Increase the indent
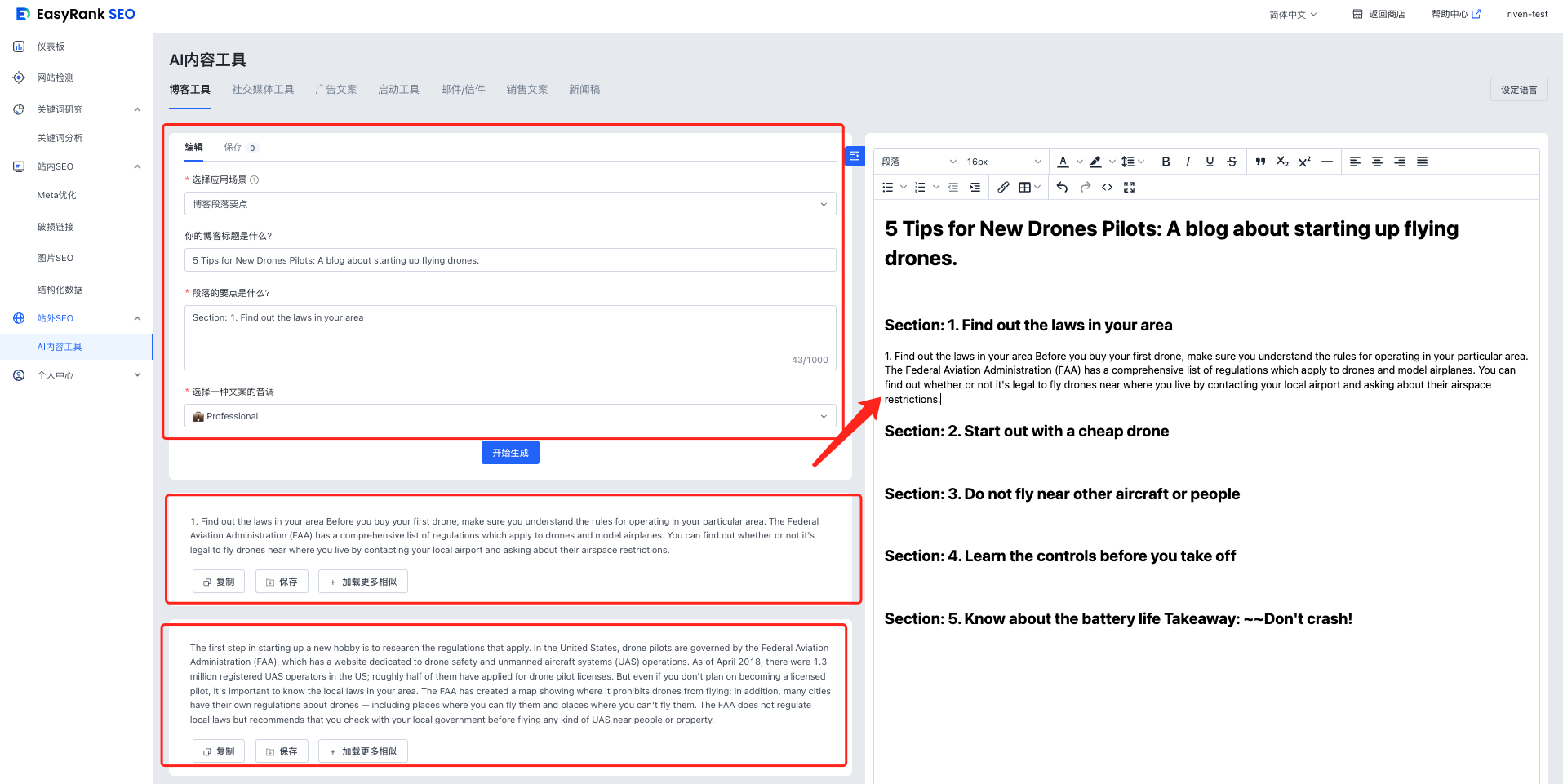The width and height of the screenshot is (1563, 784). click(975, 187)
